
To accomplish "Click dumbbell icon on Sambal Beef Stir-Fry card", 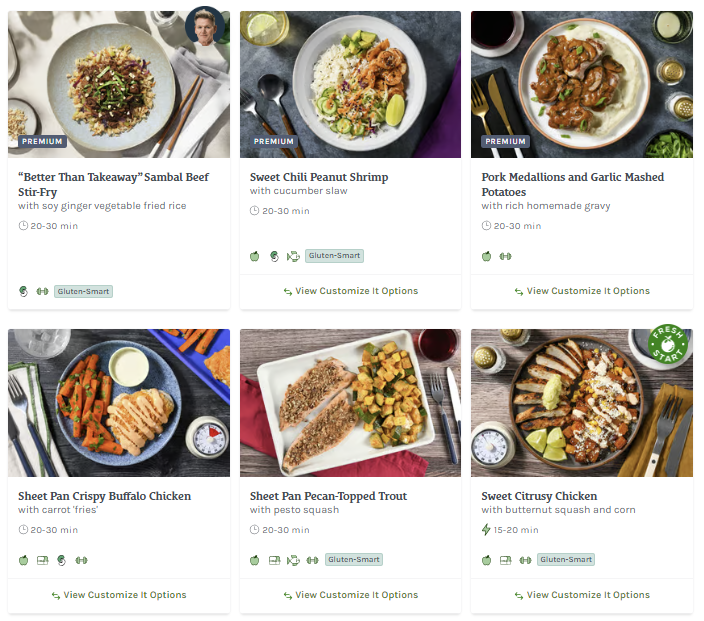I will pos(42,292).
